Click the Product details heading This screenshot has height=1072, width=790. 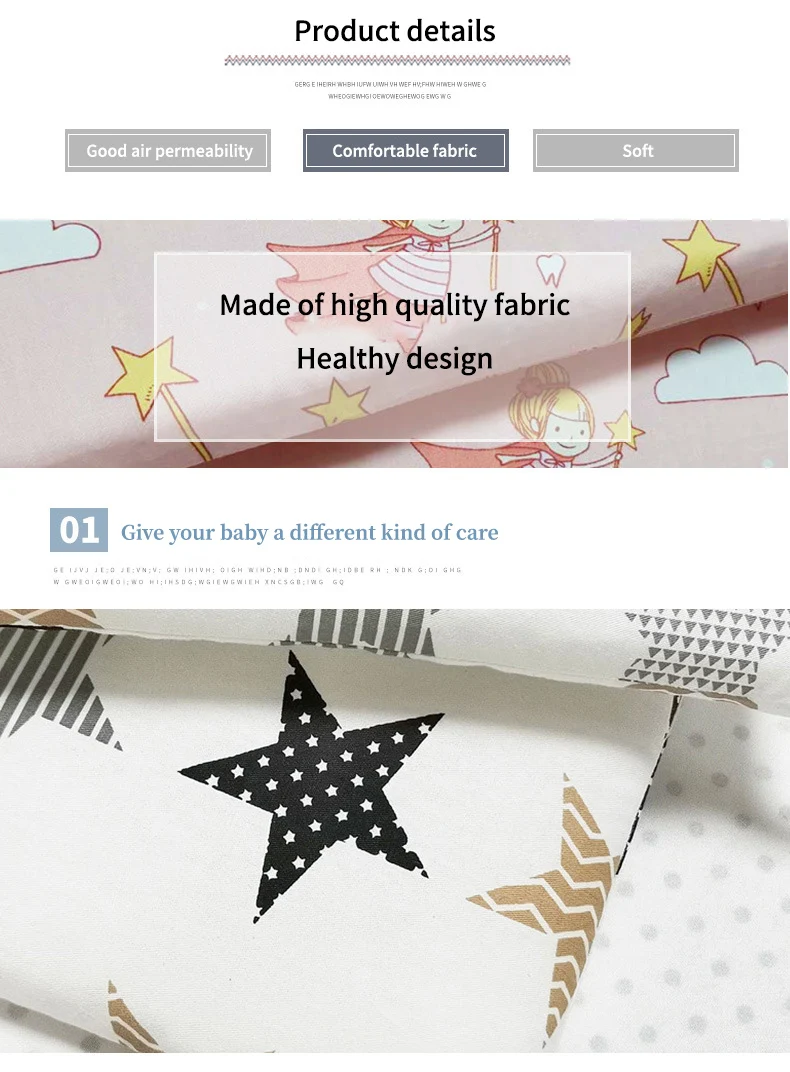395,31
